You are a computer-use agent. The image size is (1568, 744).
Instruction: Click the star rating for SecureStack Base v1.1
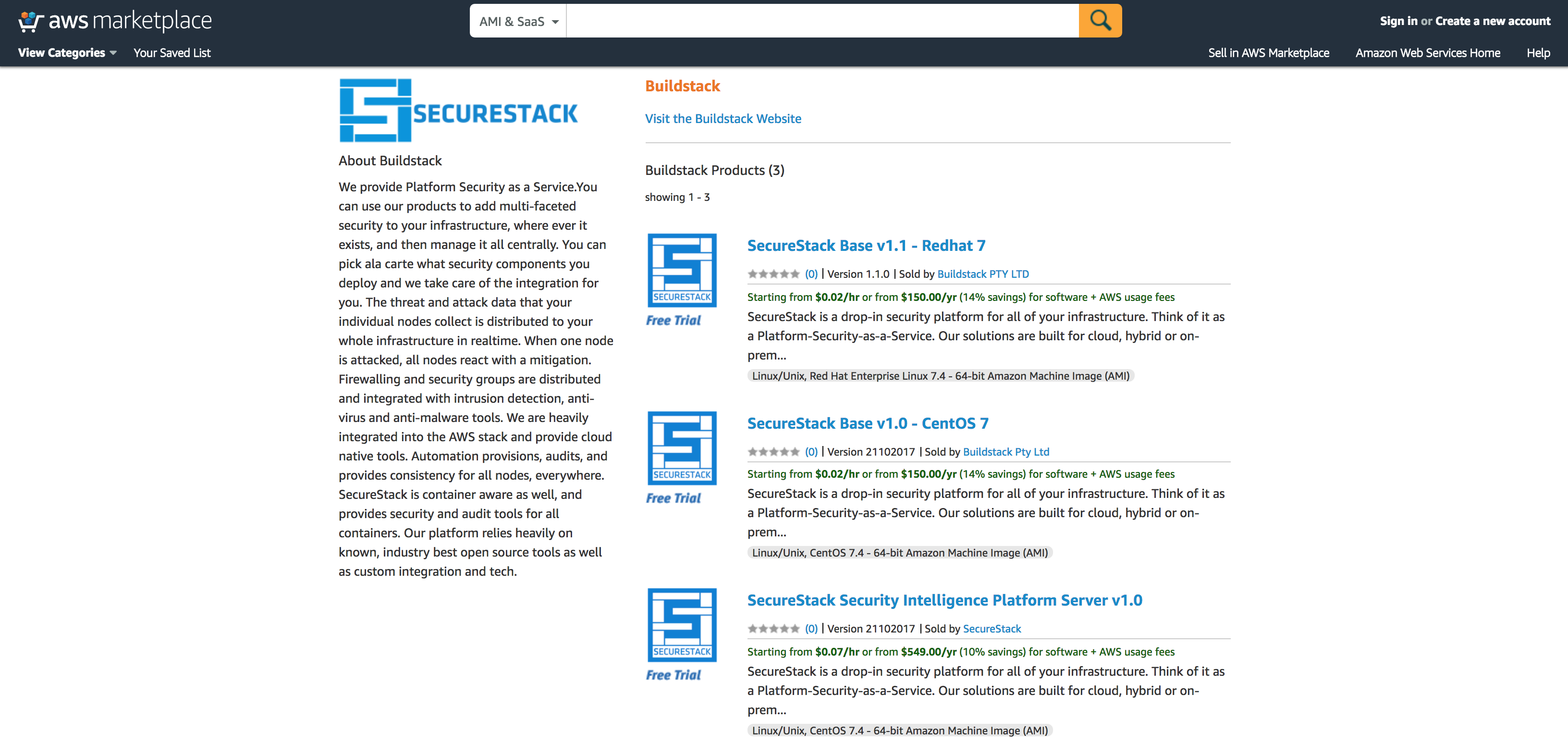(773, 274)
